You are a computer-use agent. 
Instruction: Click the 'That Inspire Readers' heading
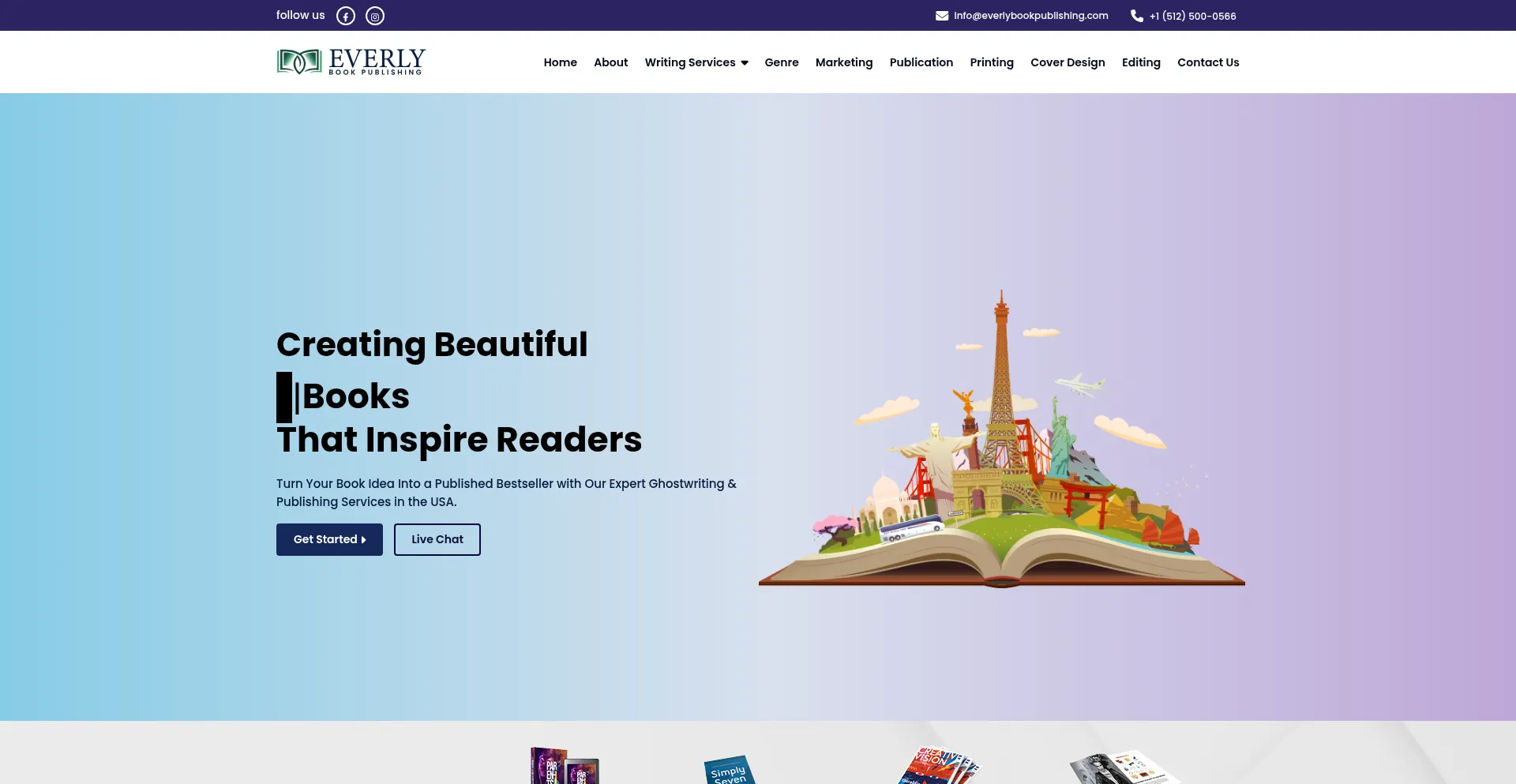tap(459, 439)
